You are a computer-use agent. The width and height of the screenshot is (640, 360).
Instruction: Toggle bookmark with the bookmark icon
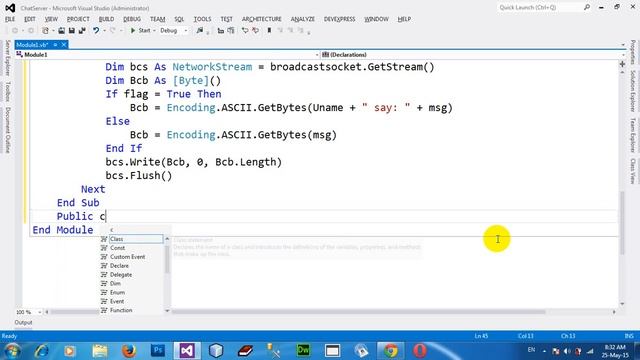pos(269,31)
